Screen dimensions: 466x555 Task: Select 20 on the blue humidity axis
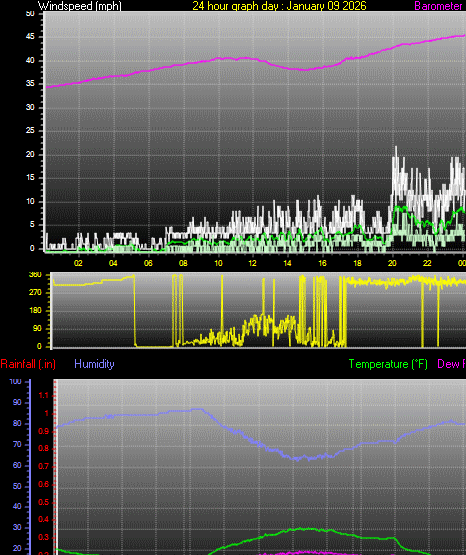[x=17, y=548]
